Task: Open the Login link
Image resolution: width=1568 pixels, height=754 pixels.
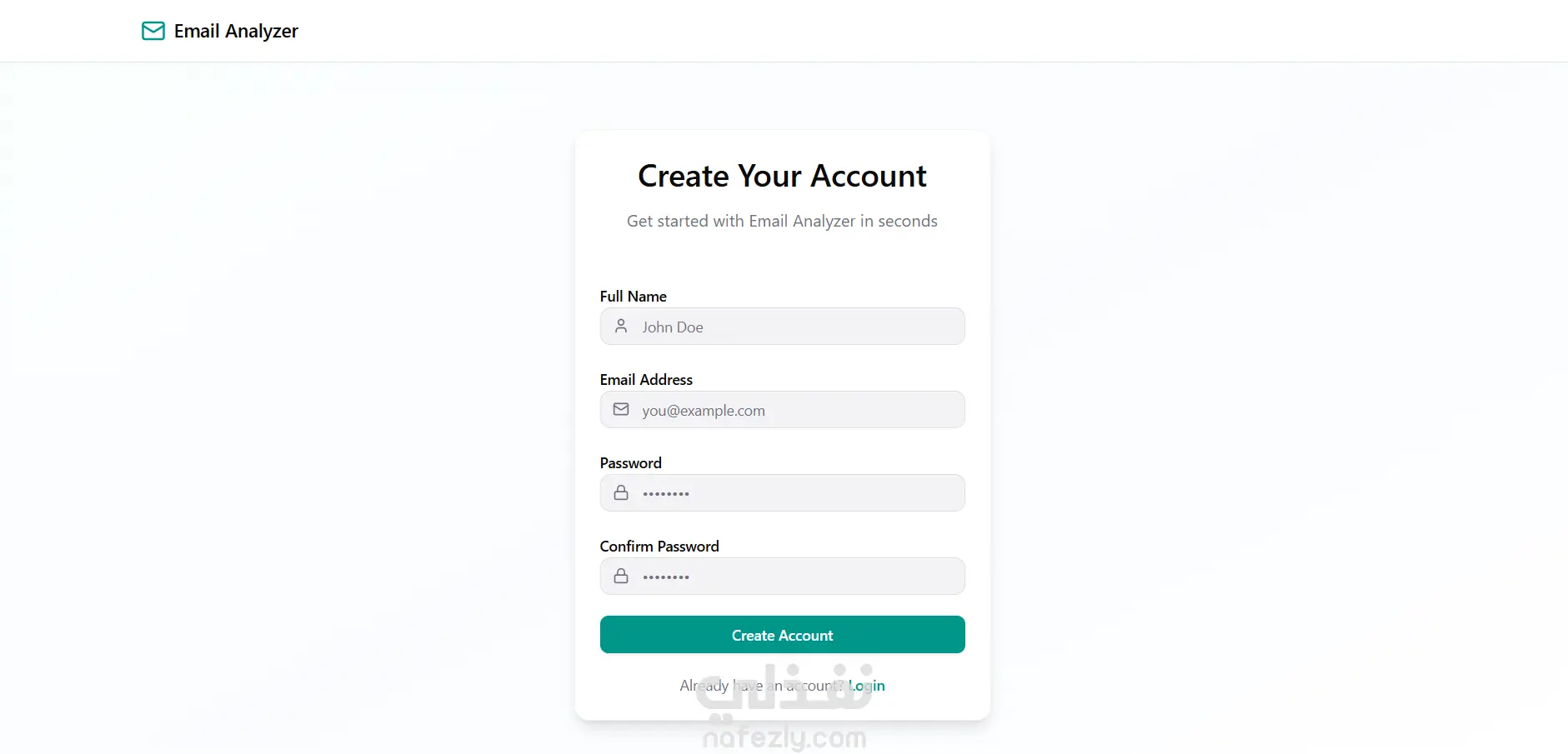Action: 868,686
